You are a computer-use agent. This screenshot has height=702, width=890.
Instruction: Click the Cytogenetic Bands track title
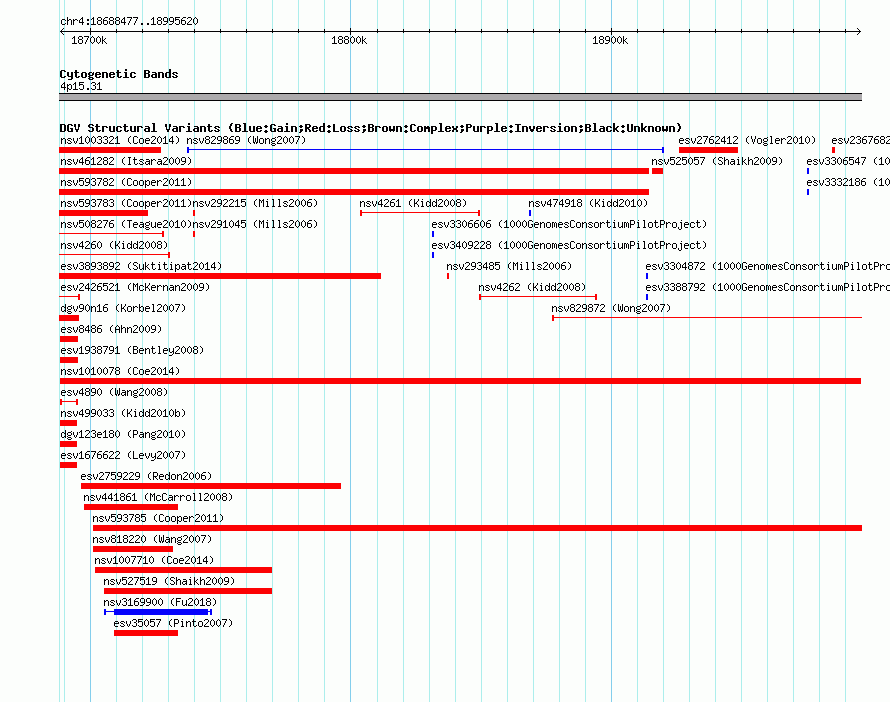(119, 74)
